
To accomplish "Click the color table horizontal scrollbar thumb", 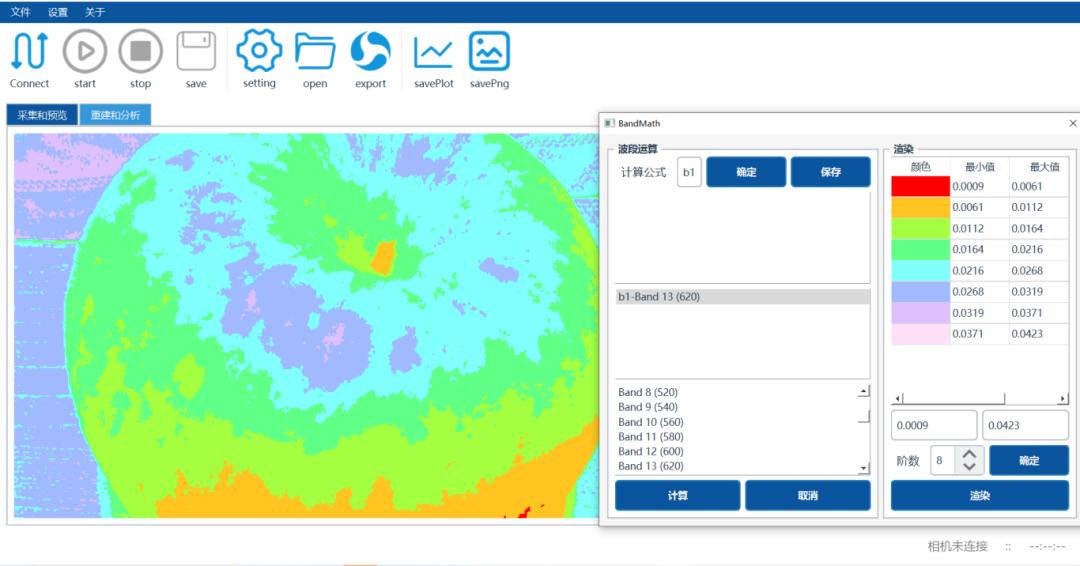I will pyautogui.click(x=954, y=399).
